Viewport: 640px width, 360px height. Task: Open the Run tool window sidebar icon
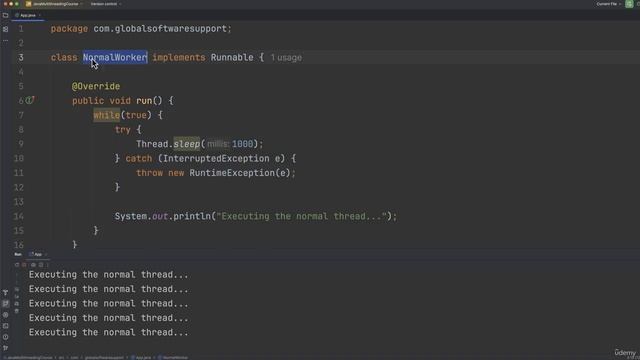(x=5, y=303)
